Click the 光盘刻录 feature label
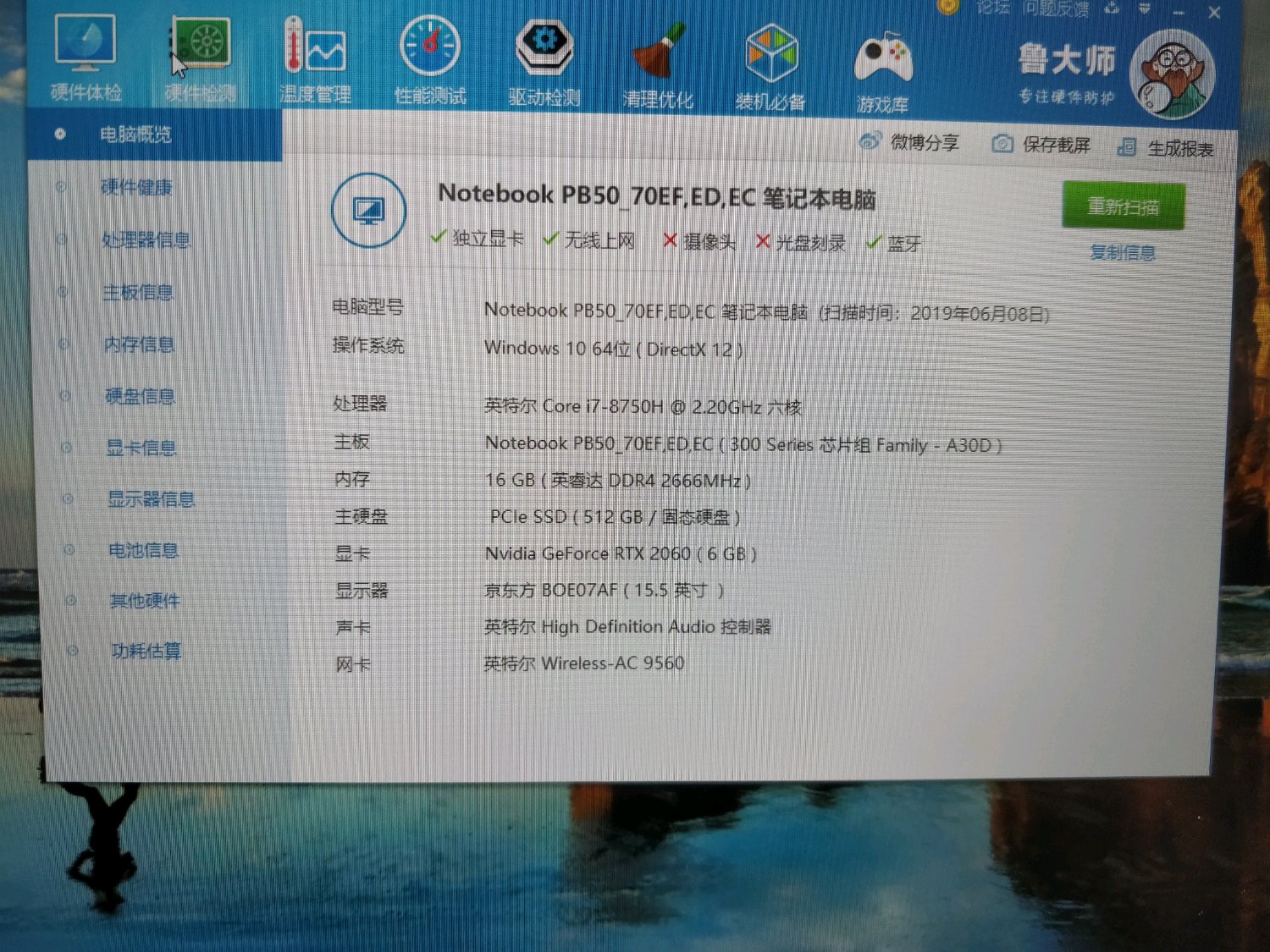The height and width of the screenshot is (952, 1270). click(810, 243)
